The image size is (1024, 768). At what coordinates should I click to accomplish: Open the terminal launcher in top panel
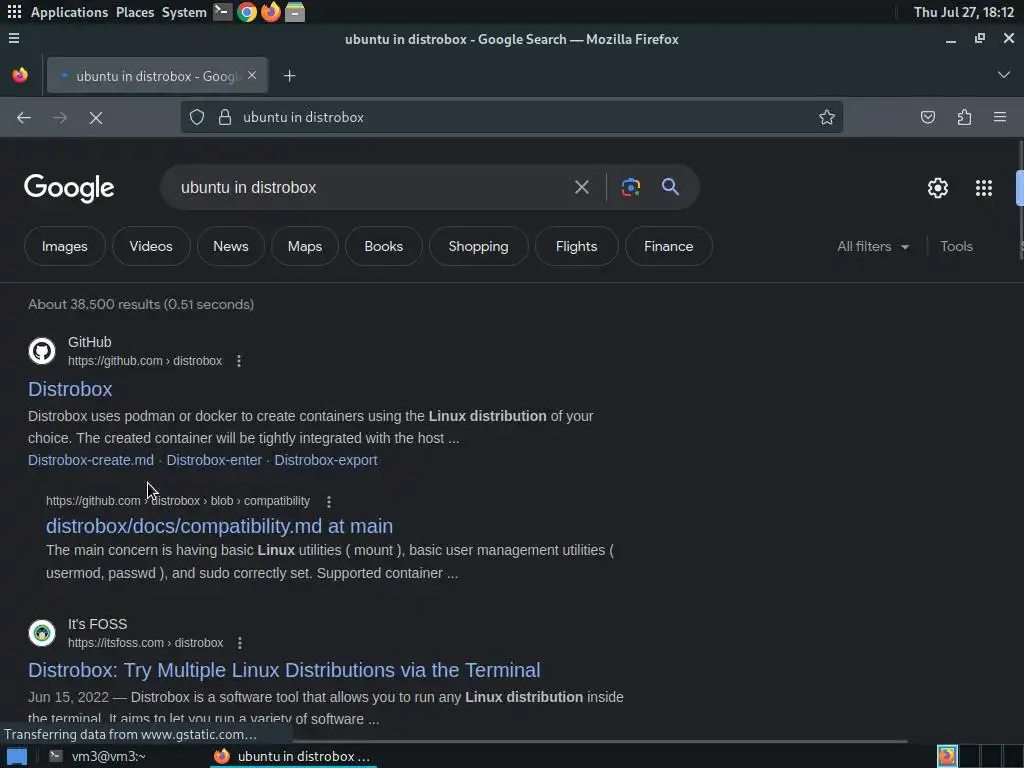(x=222, y=12)
